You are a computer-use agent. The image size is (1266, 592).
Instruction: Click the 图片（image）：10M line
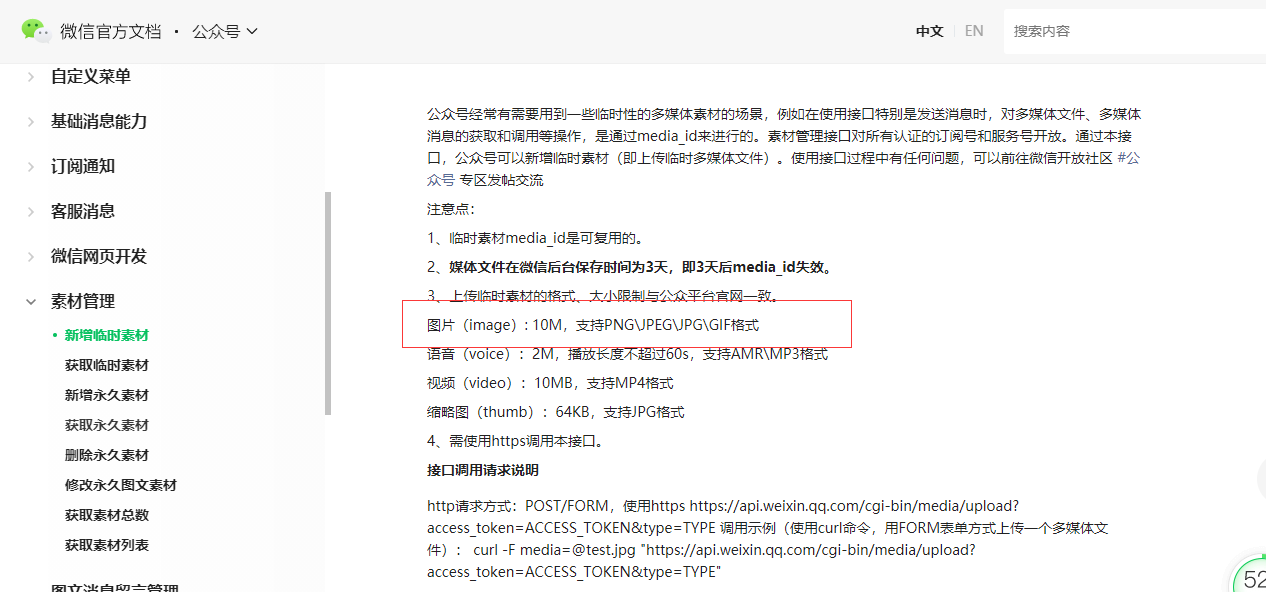[x=593, y=326]
